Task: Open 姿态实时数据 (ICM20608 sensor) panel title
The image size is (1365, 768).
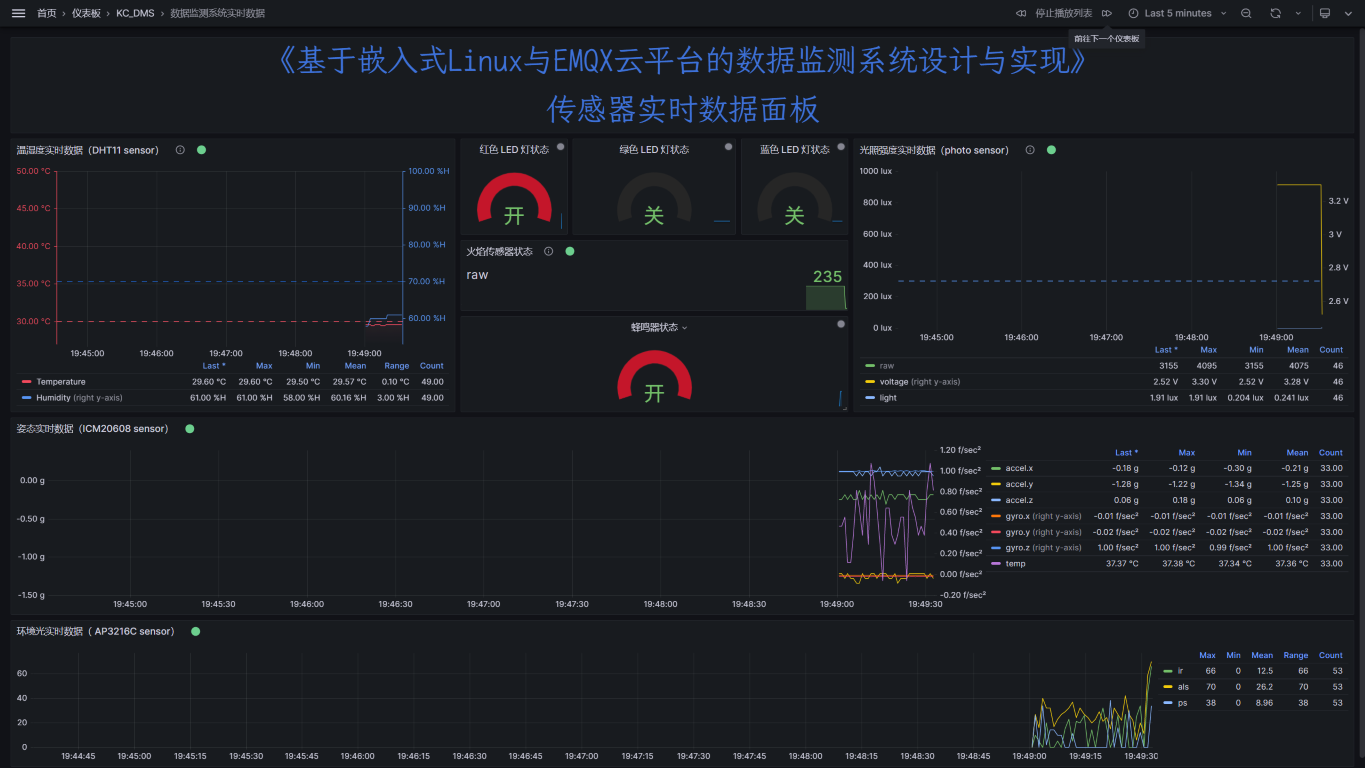Action: click(92, 428)
